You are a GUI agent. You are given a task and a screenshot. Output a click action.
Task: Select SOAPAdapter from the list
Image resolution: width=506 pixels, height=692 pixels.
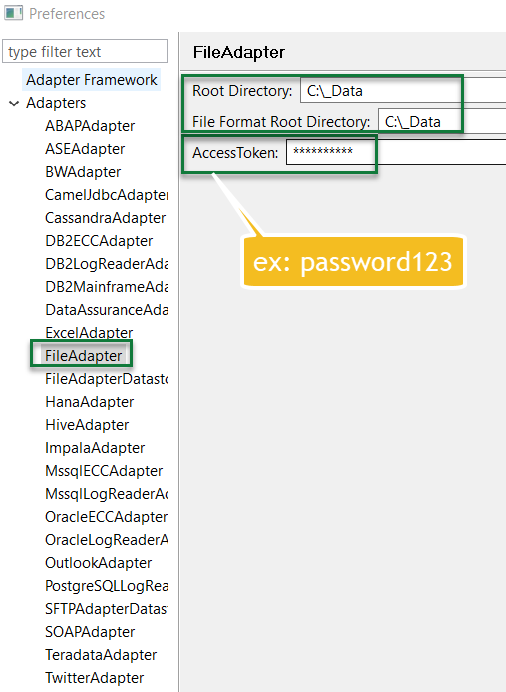(90, 632)
